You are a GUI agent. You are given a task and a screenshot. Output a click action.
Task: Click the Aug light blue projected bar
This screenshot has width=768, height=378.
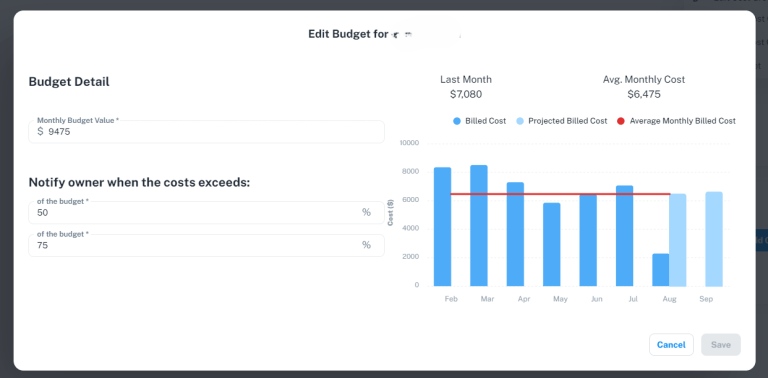coord(677,240)
